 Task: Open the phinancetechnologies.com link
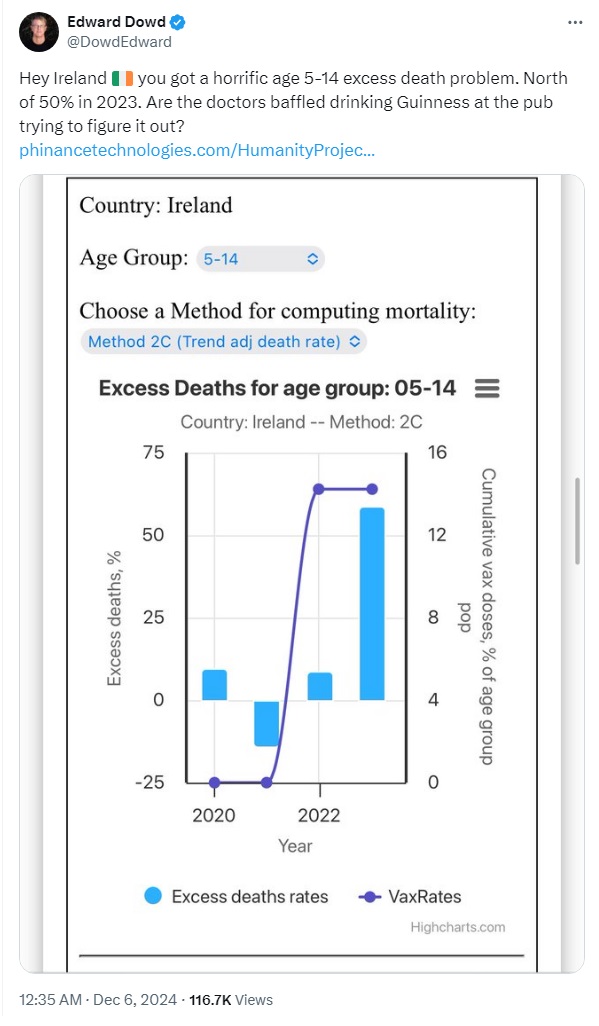(197, 150)
